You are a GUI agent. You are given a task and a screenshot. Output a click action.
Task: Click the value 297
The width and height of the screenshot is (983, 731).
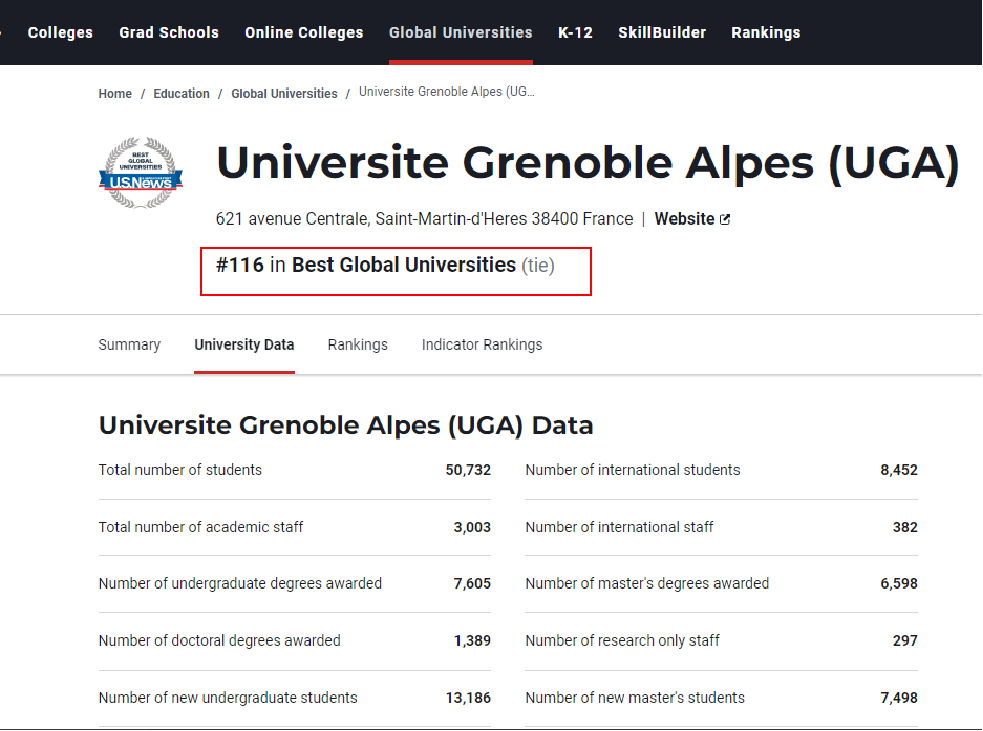905,641
